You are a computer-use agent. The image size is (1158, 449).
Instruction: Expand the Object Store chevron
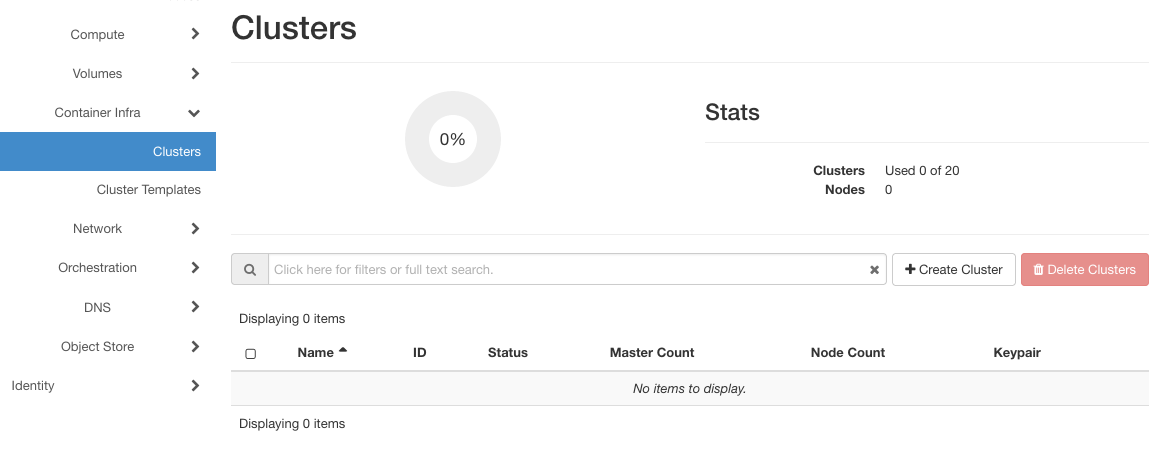pos(195,347)
